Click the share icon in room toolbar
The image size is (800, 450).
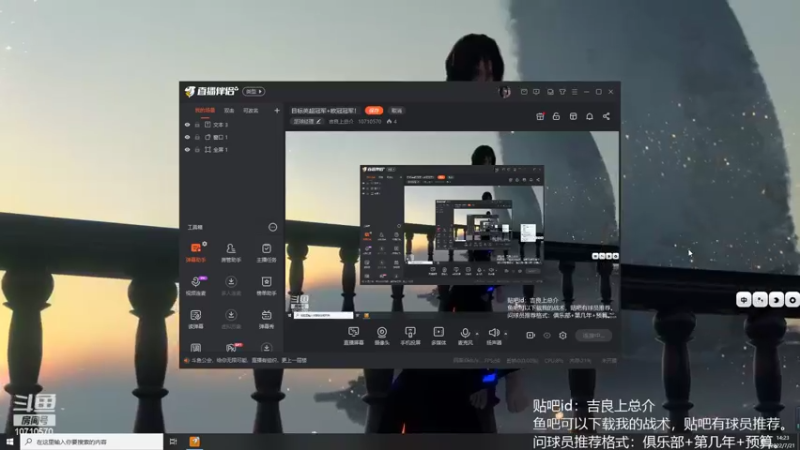(x=606, y=116)
